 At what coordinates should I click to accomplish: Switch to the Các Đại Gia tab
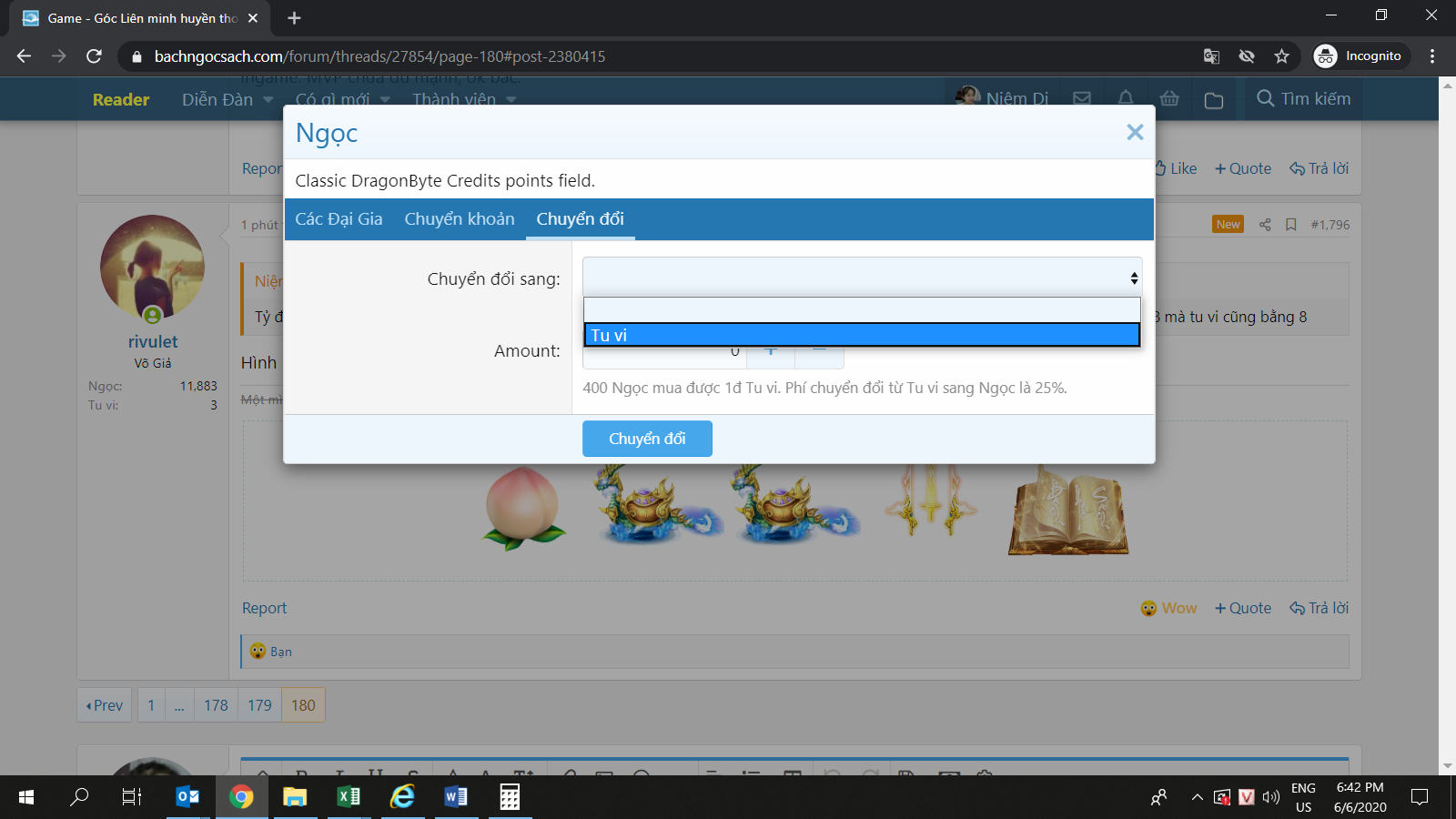[339, 219]
